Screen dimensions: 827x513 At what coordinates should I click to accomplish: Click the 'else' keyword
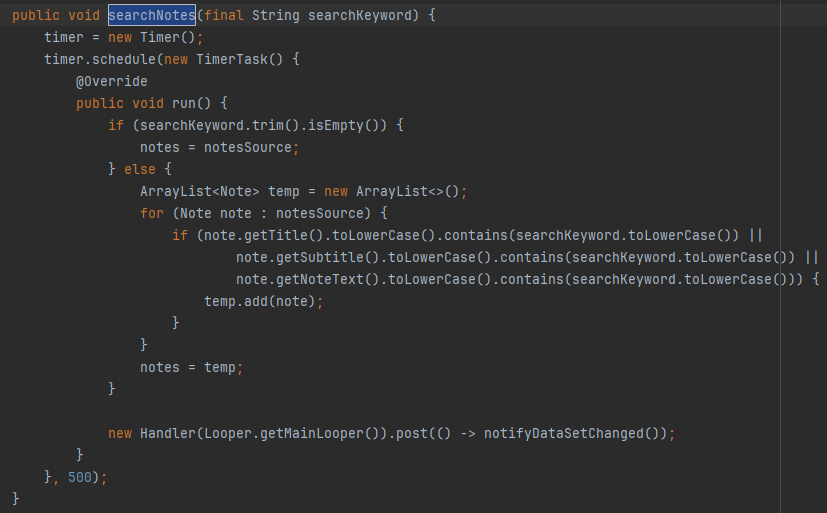[140, 169]
